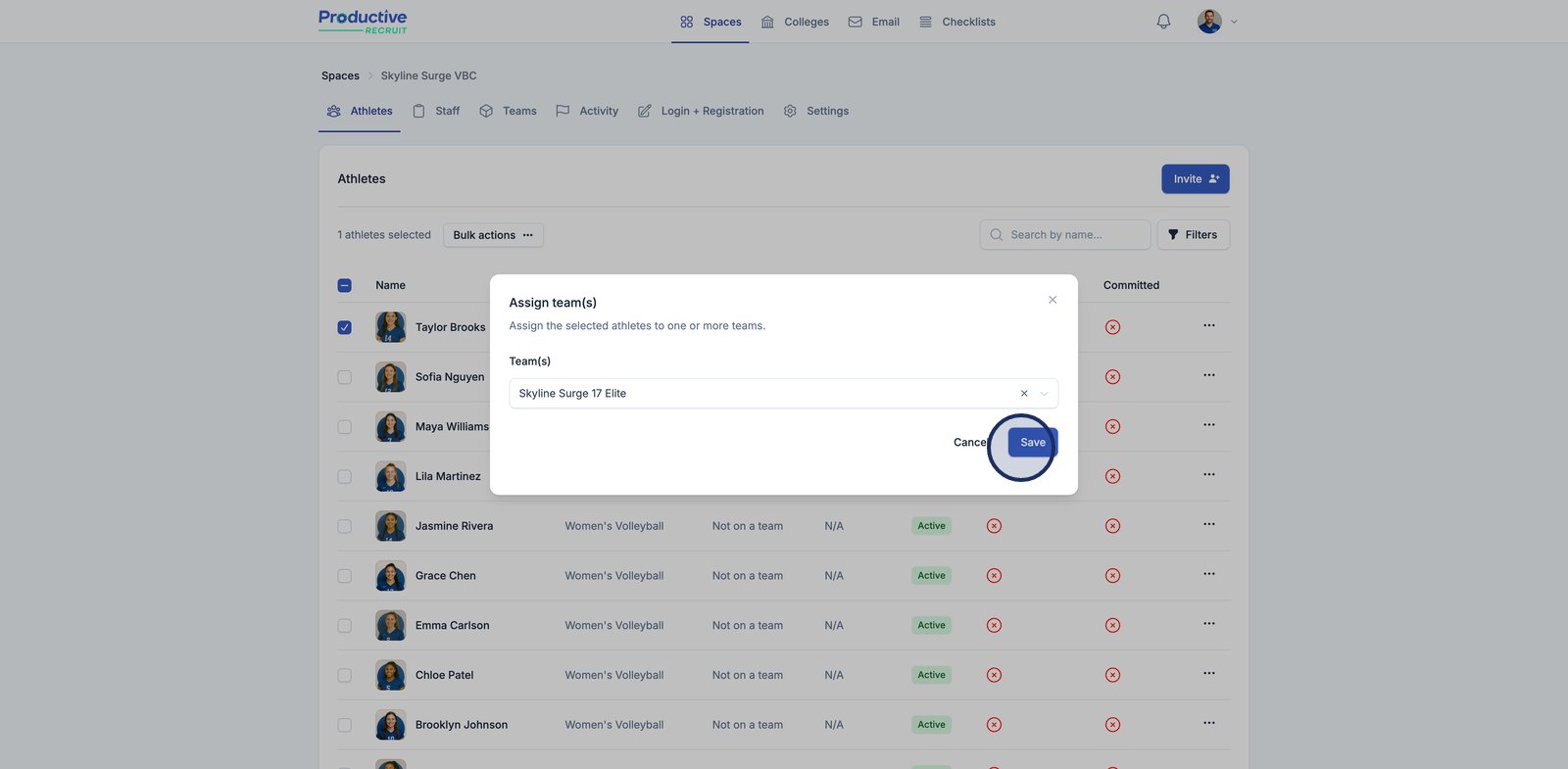
Task: Go to the Colleges navigation item
Action: coord(795,22)
